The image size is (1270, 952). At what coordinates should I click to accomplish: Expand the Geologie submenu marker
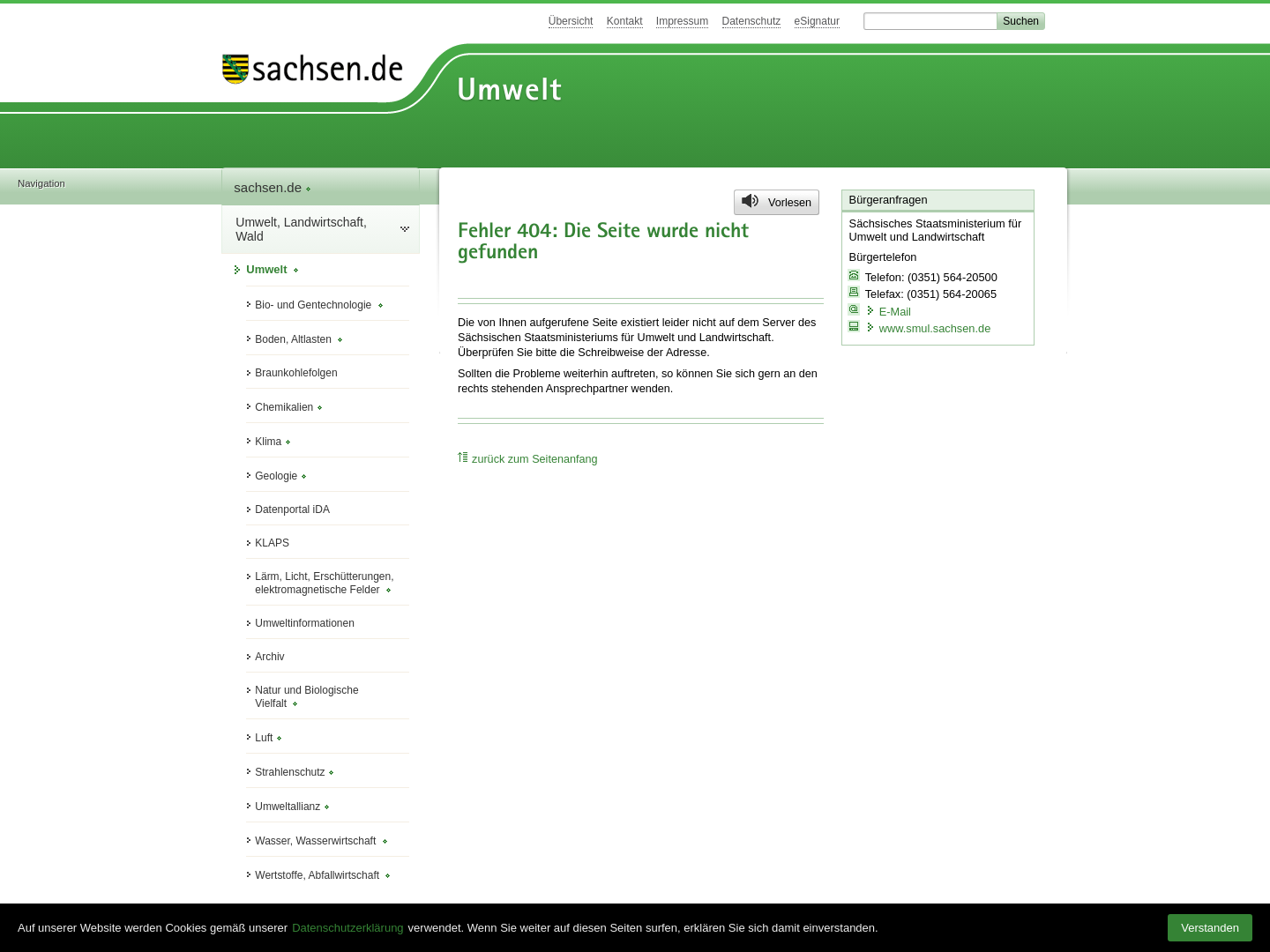tap(303, 477)
